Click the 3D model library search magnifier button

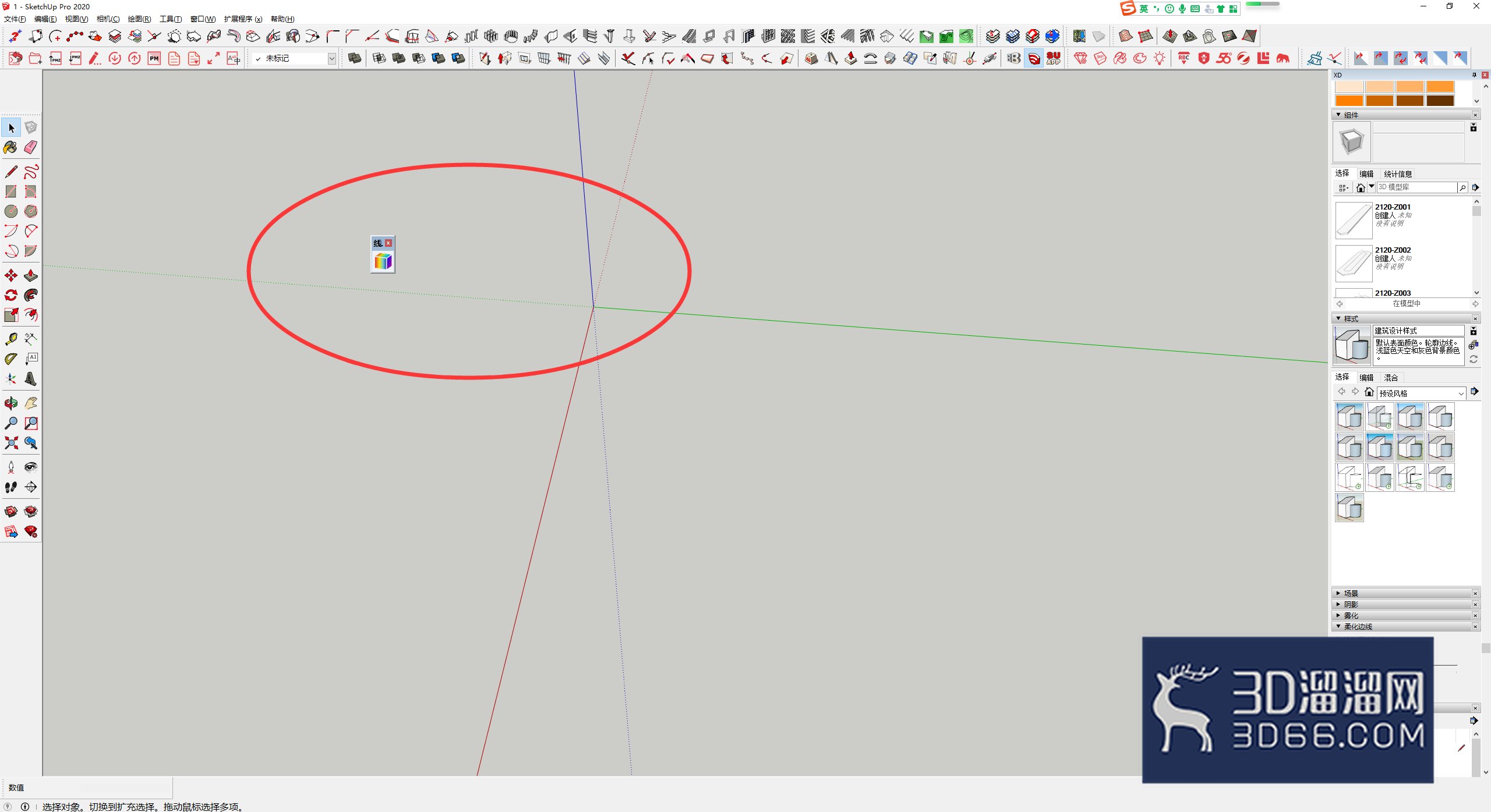pos(1462,187)
